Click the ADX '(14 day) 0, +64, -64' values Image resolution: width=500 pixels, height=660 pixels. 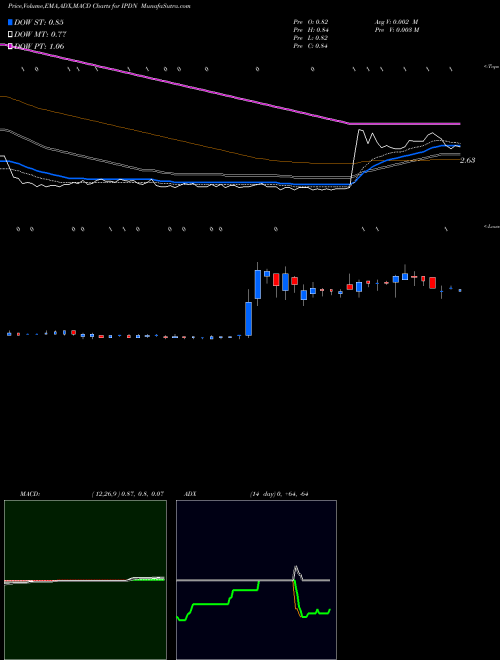(x=279, y=494)
